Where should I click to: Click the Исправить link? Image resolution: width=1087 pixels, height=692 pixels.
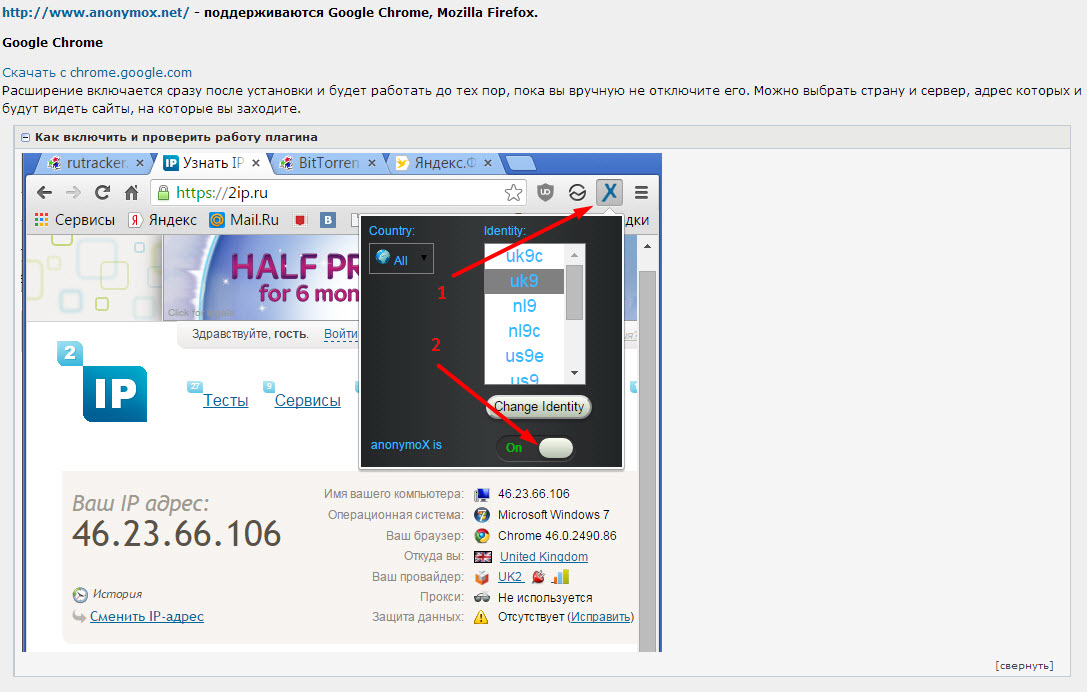[x=600, y=617]
